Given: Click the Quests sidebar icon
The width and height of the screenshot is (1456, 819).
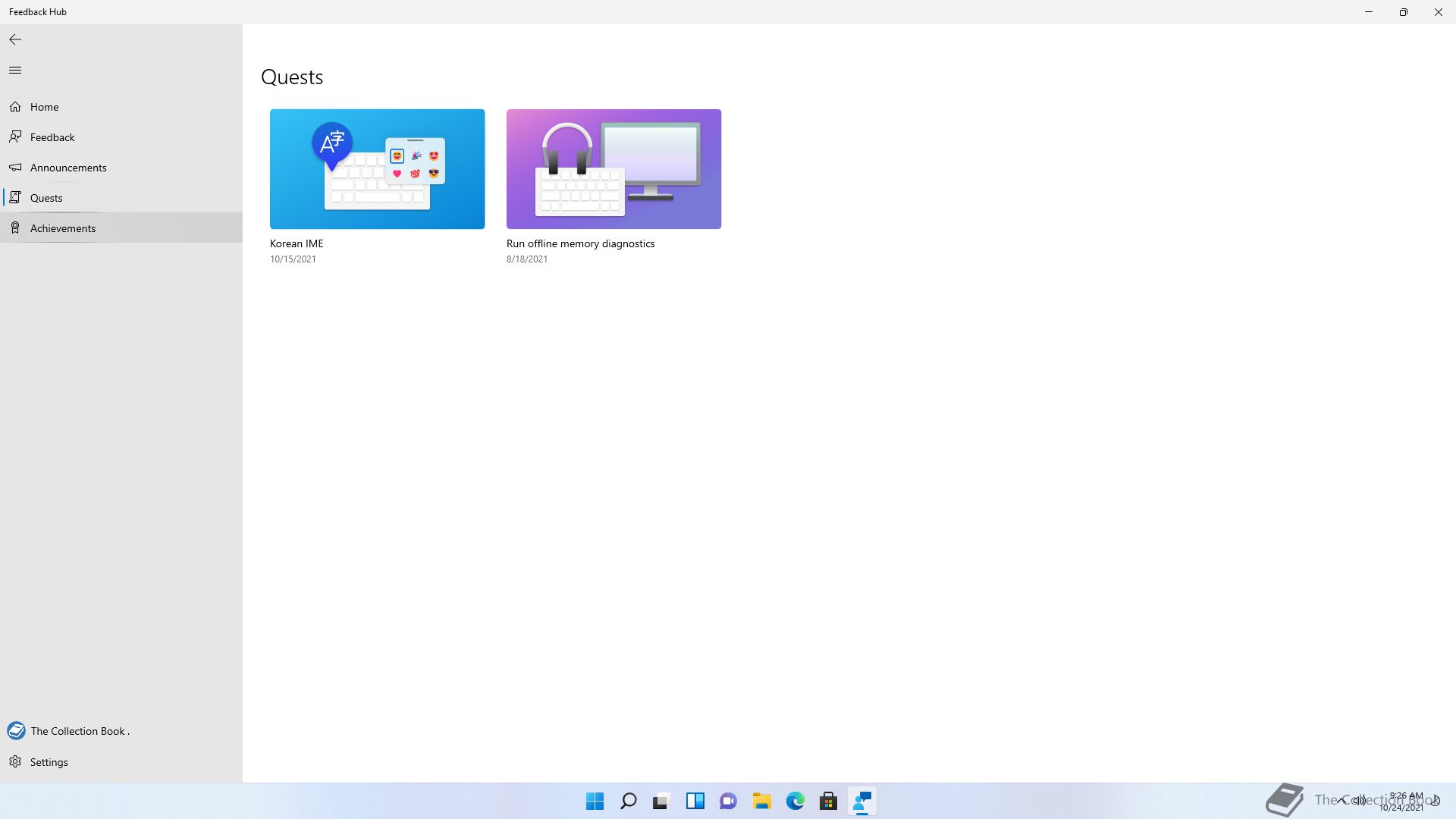Looking at the screenshot, I should click(15, 198).
